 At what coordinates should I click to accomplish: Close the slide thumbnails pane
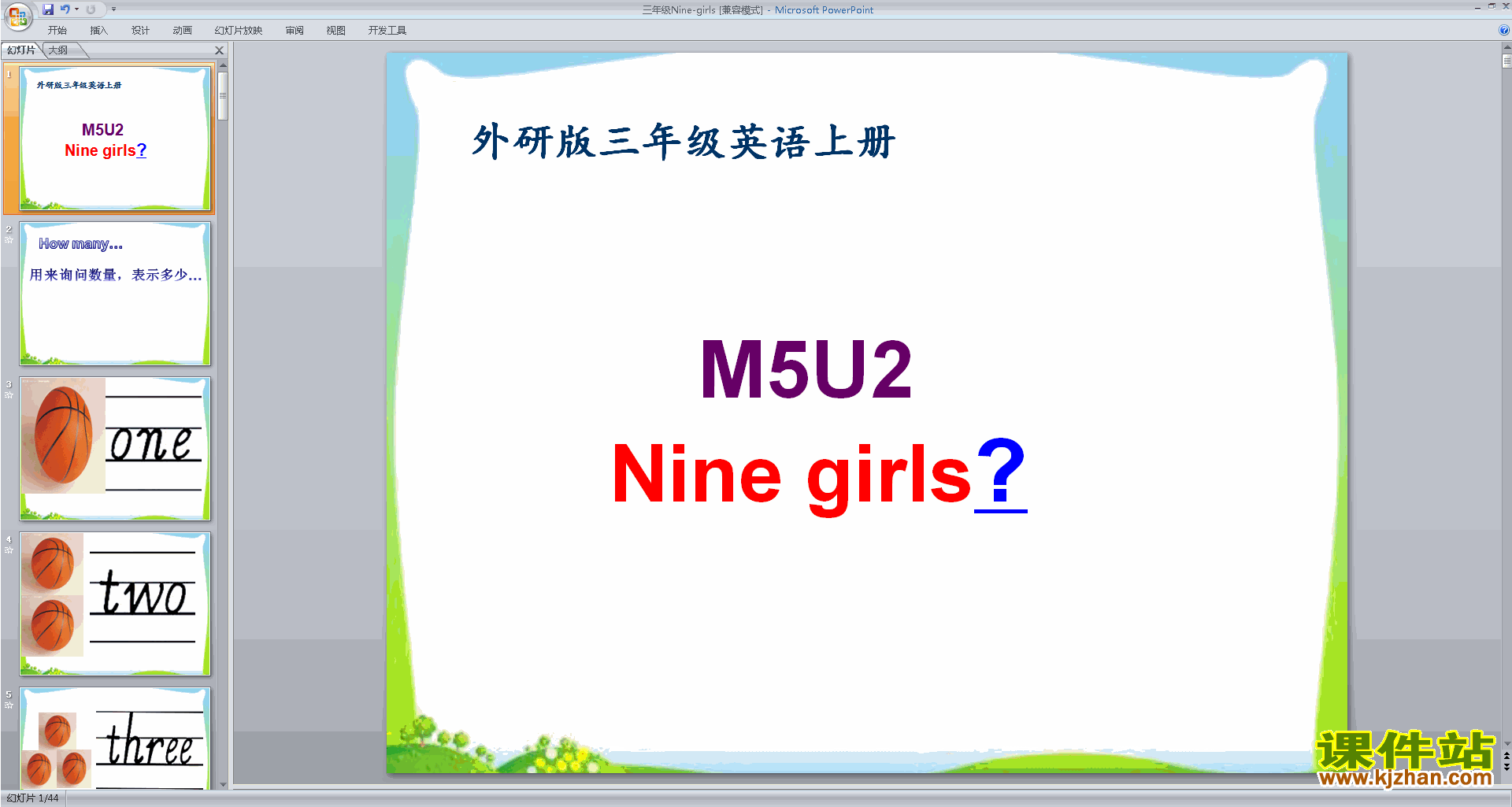pyautogui.click(x=220, y=50)
